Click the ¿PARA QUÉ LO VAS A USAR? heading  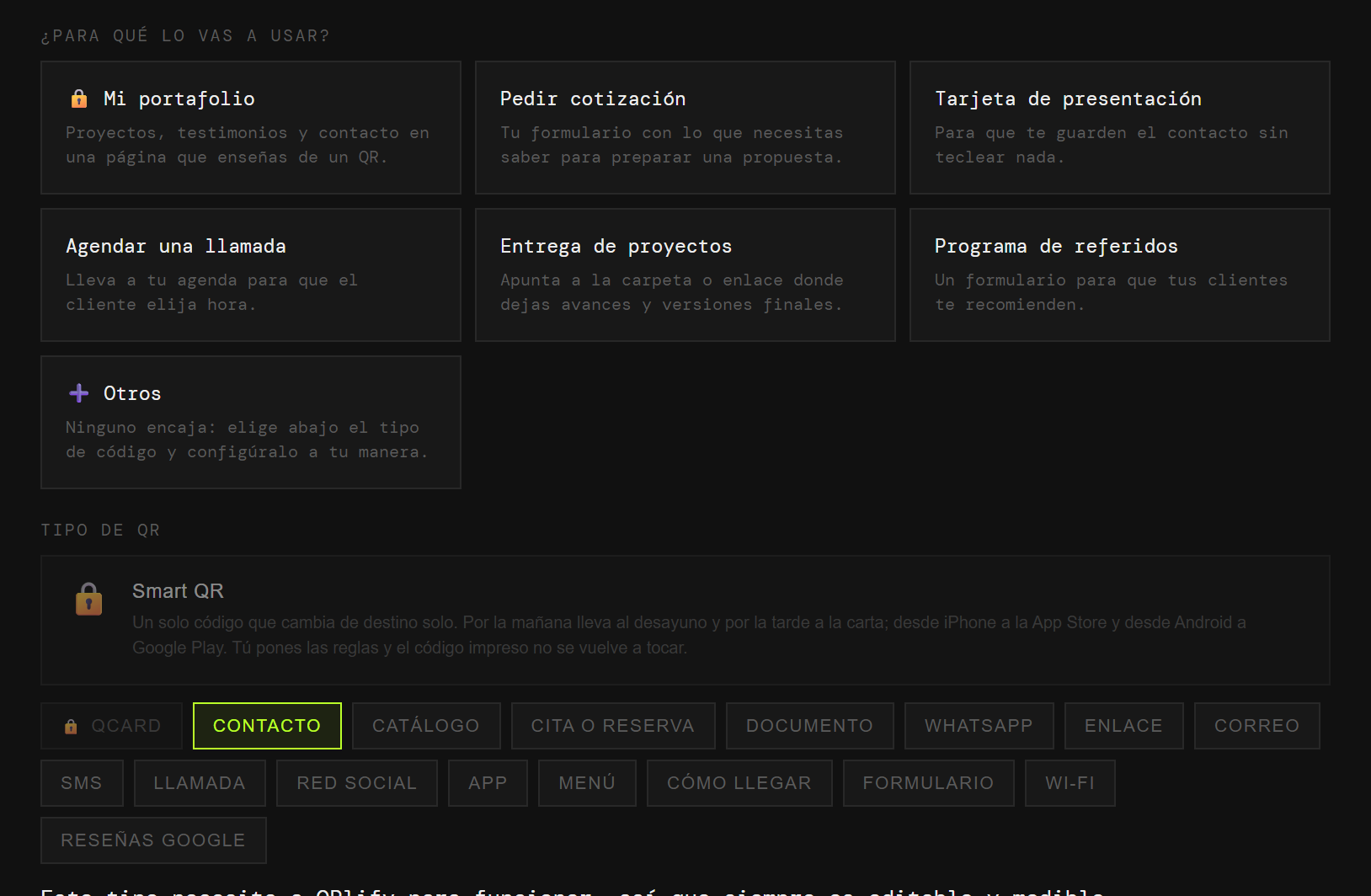(x=185, y=35)
